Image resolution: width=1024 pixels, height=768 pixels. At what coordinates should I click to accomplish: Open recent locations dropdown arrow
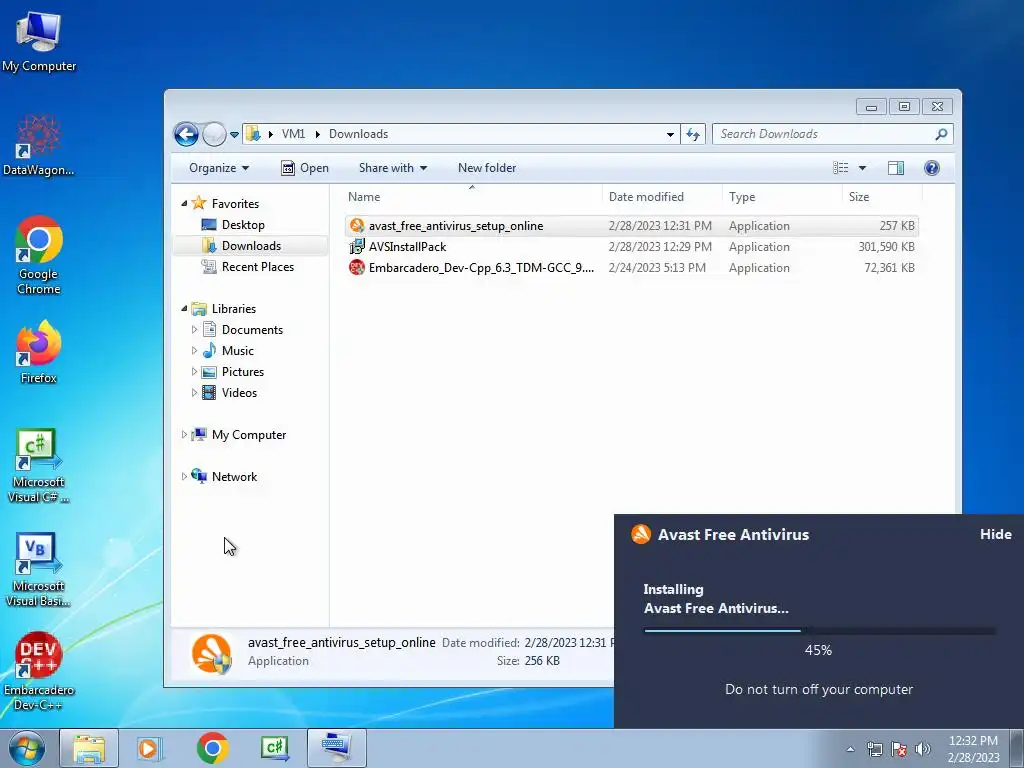(x=234, y=135)
